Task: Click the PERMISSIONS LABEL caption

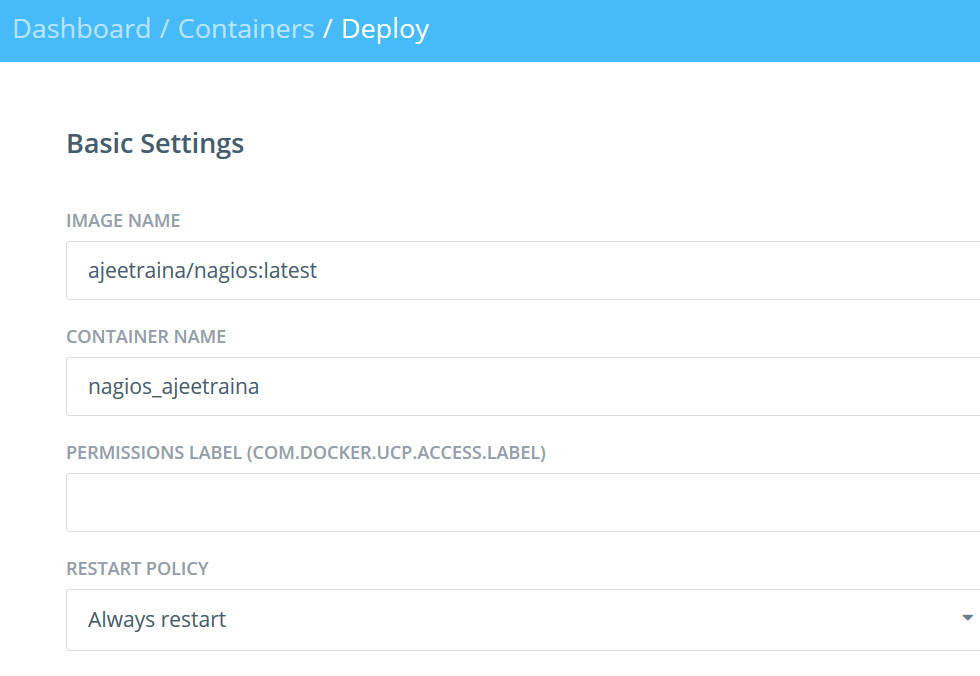Action: click(306, 452)
